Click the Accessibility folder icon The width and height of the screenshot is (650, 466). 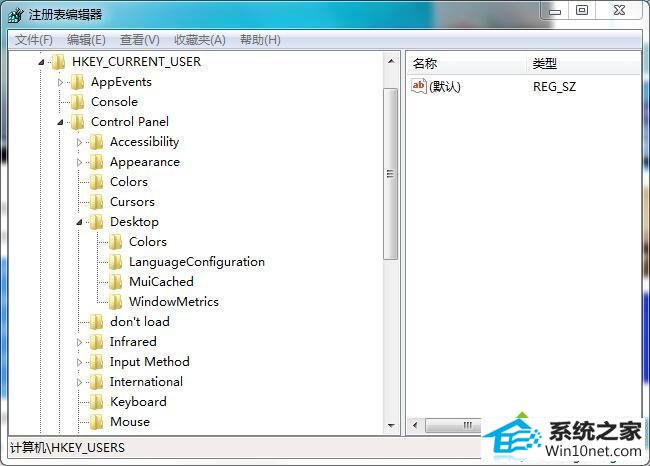[x=97, y=142]
